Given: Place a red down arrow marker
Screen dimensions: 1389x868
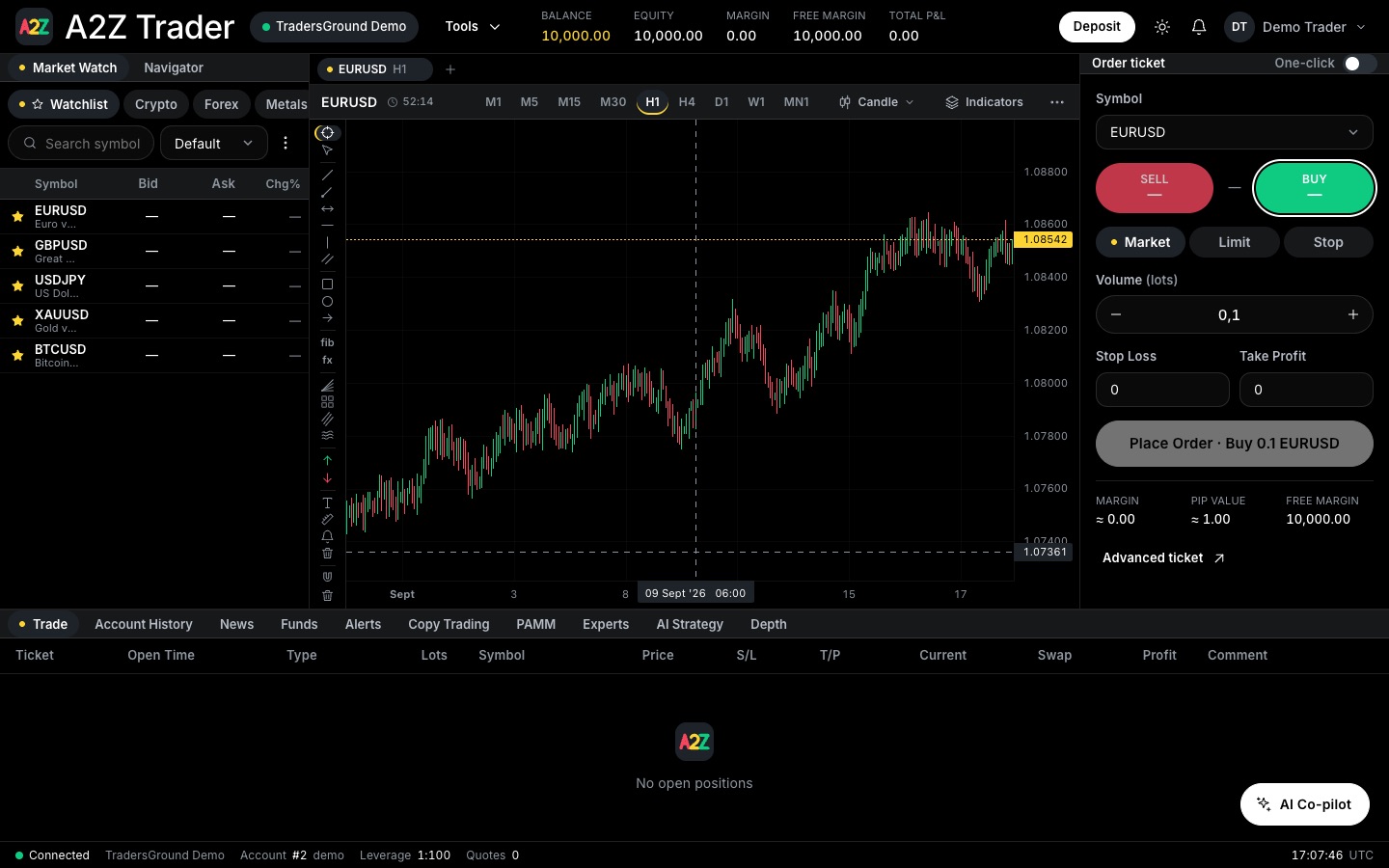Looking at the screenshot, I should click(327, 478).
